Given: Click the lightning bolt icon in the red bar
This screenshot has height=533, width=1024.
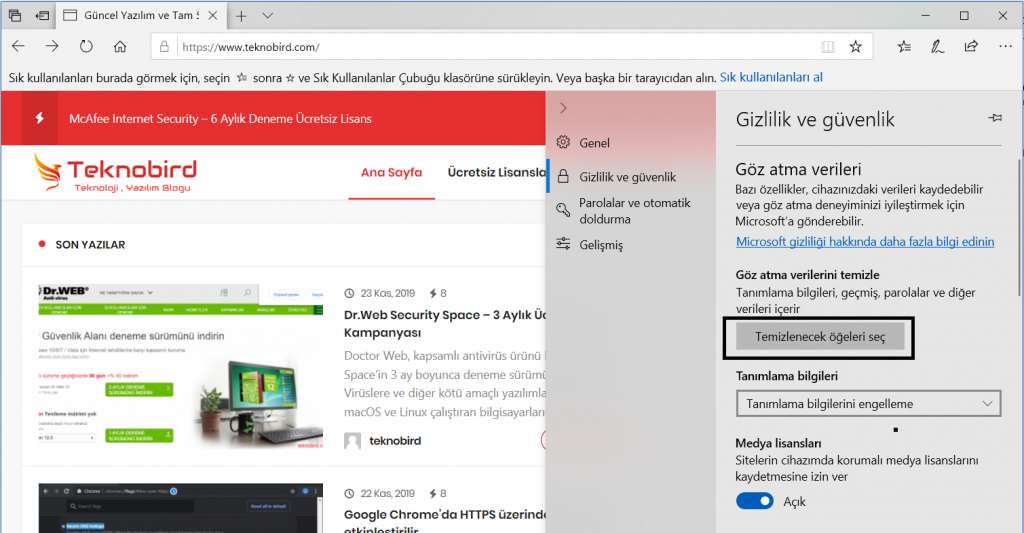Looking at the screenshot, I should point(39,118).
